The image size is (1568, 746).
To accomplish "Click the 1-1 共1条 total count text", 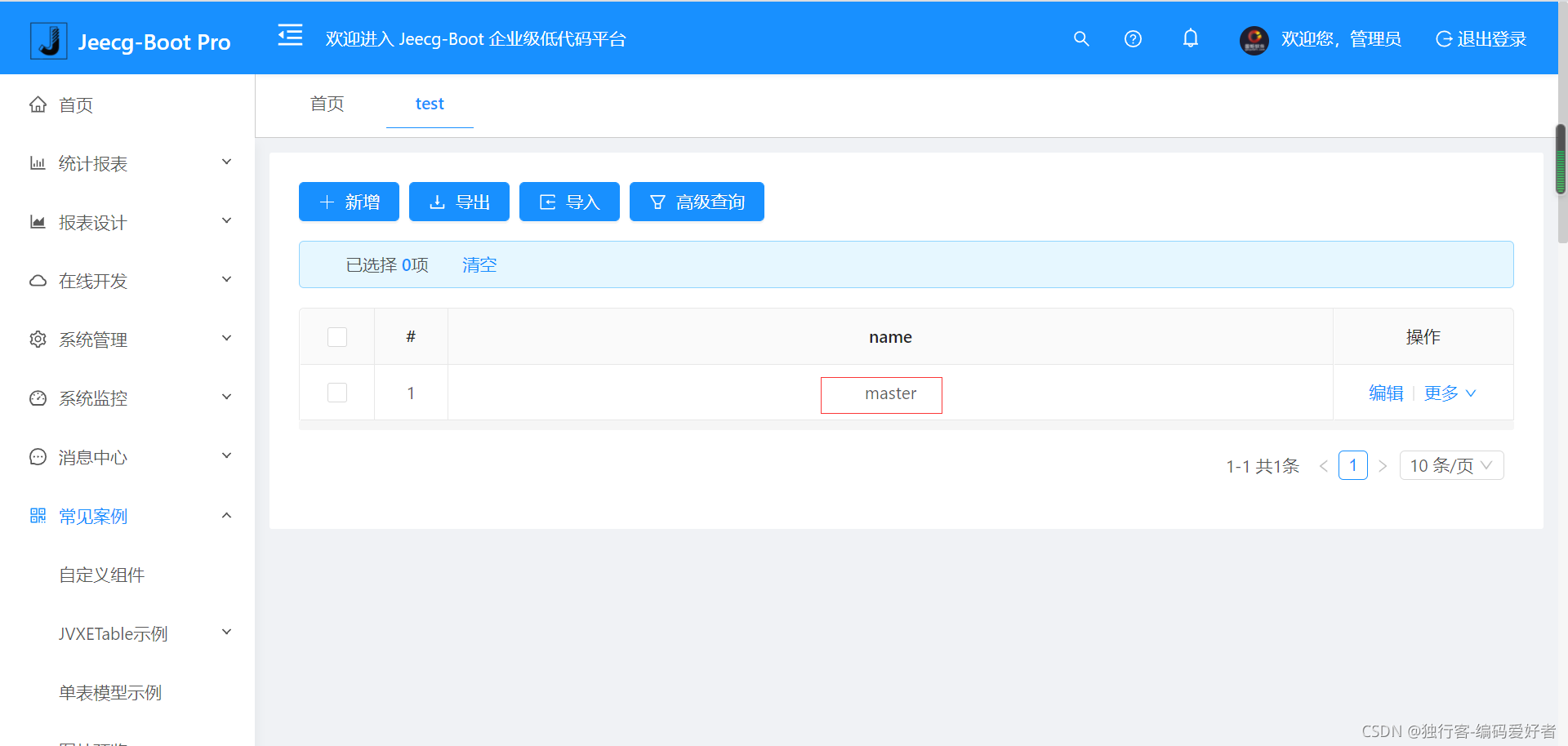I will pos(1263,466).
